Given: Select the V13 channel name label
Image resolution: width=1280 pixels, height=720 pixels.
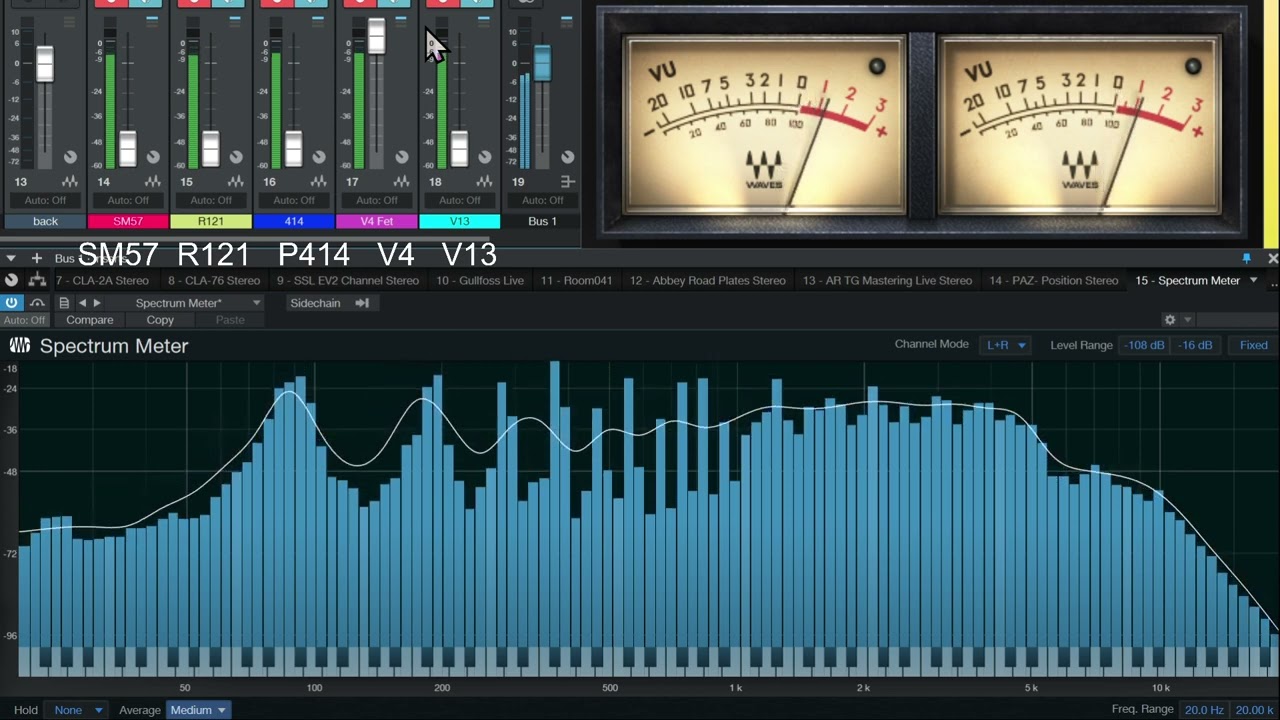Looking at the screenshot, I should click(x=460, y=221).
